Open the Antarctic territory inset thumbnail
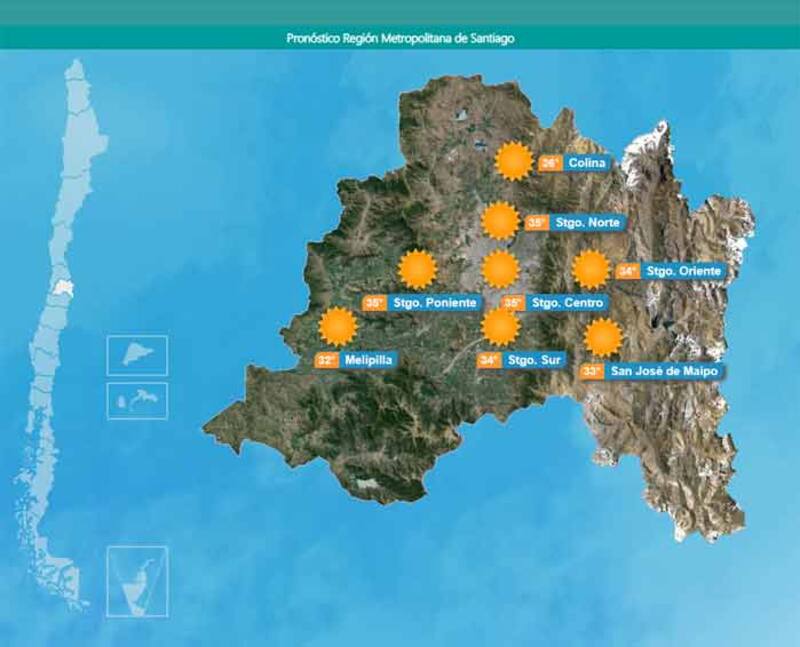Screen dimensions: 800x647 137,580
